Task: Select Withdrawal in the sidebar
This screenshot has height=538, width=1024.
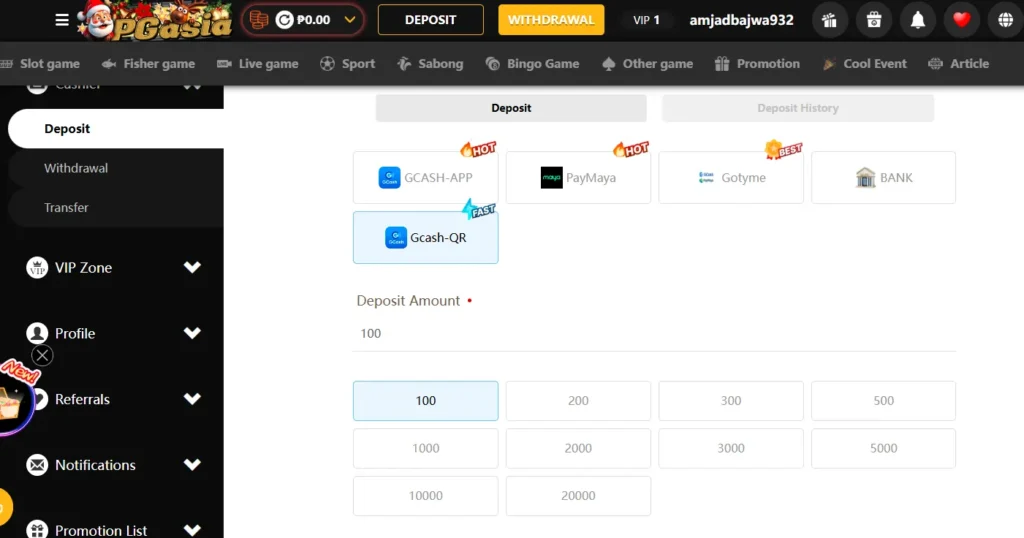Action: (116, 168)
